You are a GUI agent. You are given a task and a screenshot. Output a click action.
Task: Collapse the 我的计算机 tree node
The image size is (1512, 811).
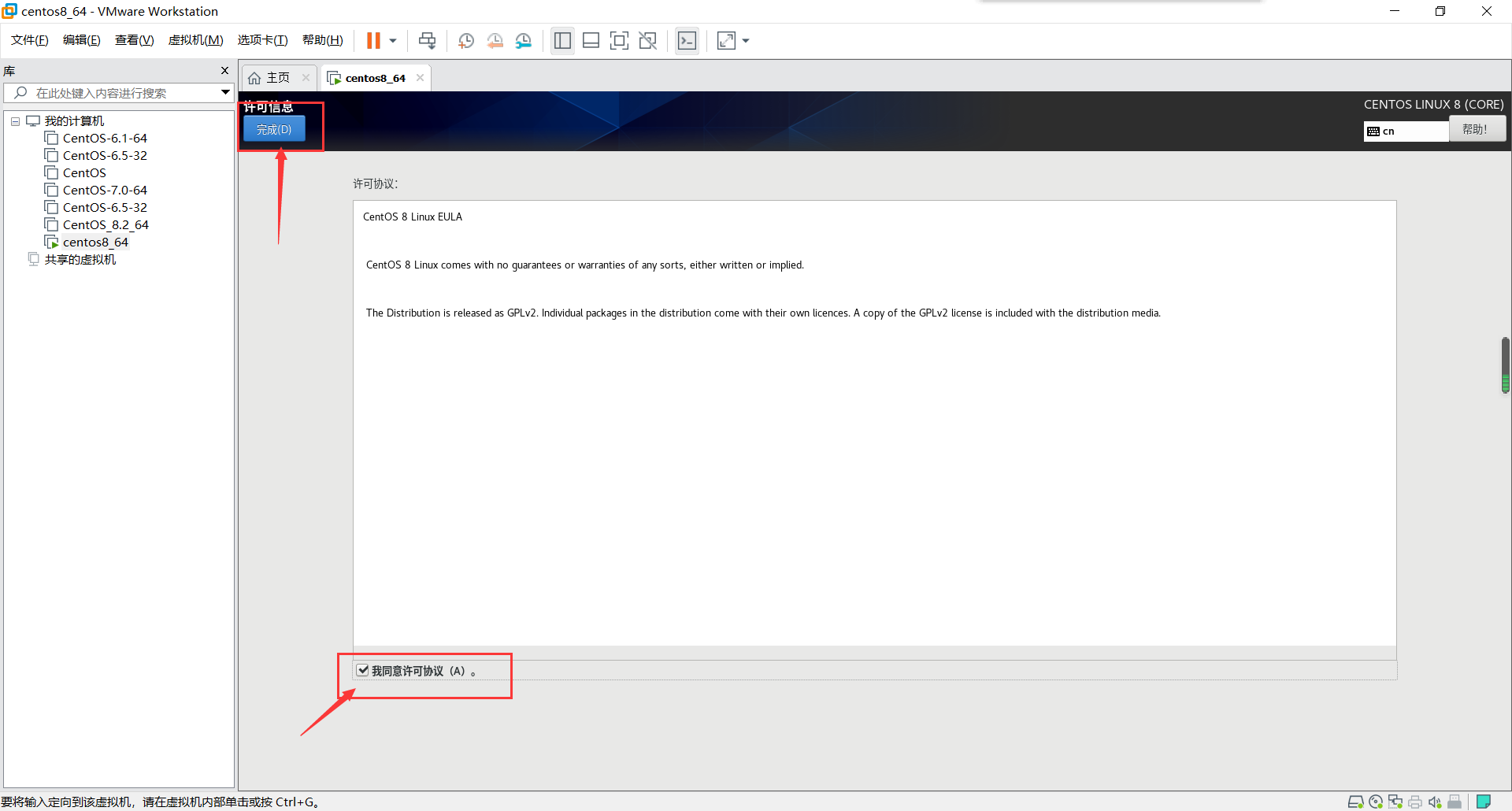[14, 120]
